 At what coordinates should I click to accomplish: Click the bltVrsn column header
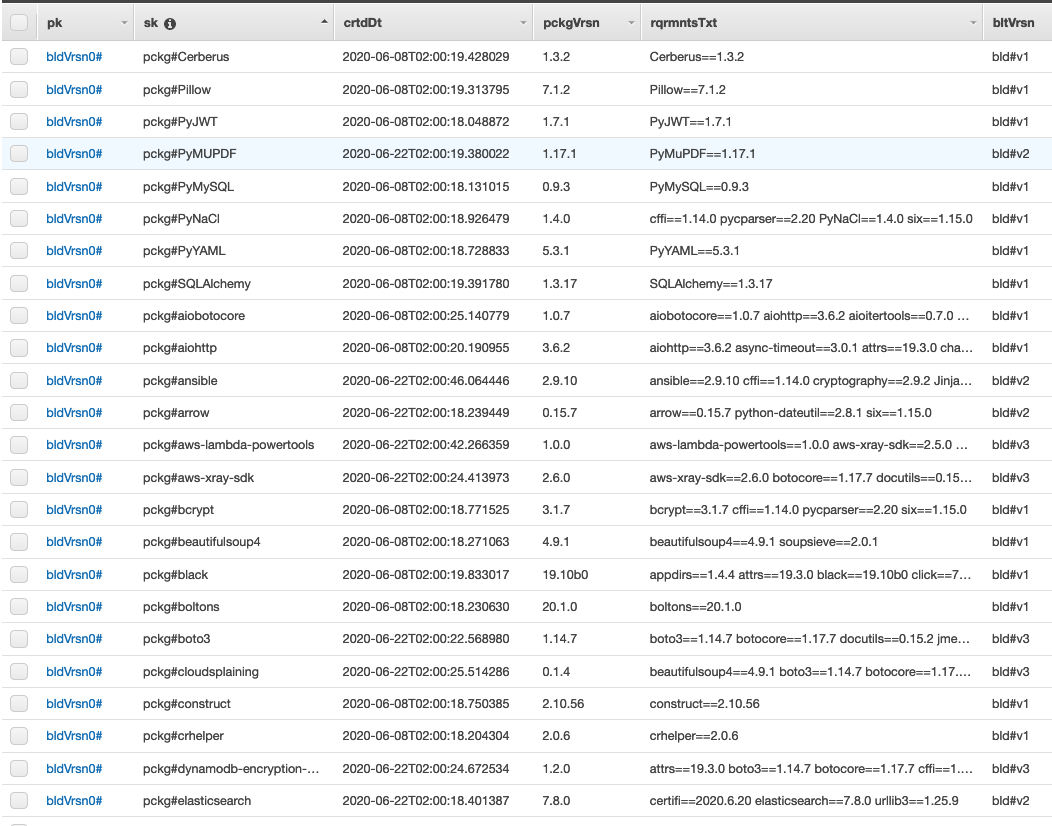(1013, 23)
